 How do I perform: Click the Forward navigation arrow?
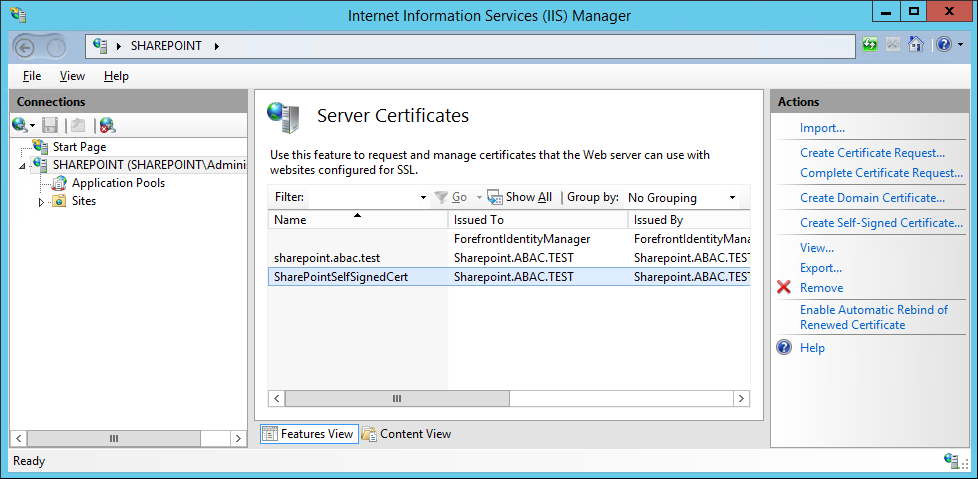pos(56,47)
